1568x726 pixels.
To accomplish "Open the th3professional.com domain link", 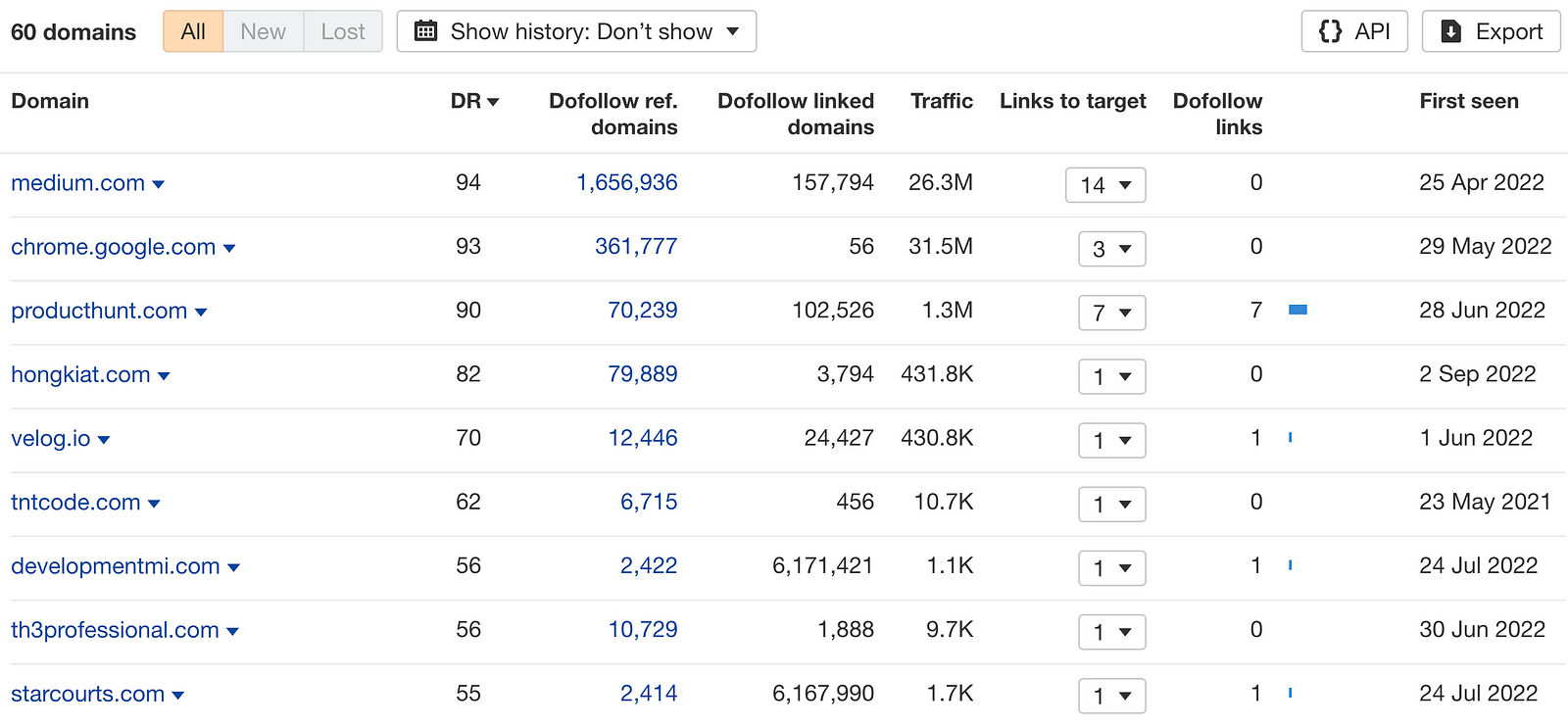I will click(x=115, y=629).
